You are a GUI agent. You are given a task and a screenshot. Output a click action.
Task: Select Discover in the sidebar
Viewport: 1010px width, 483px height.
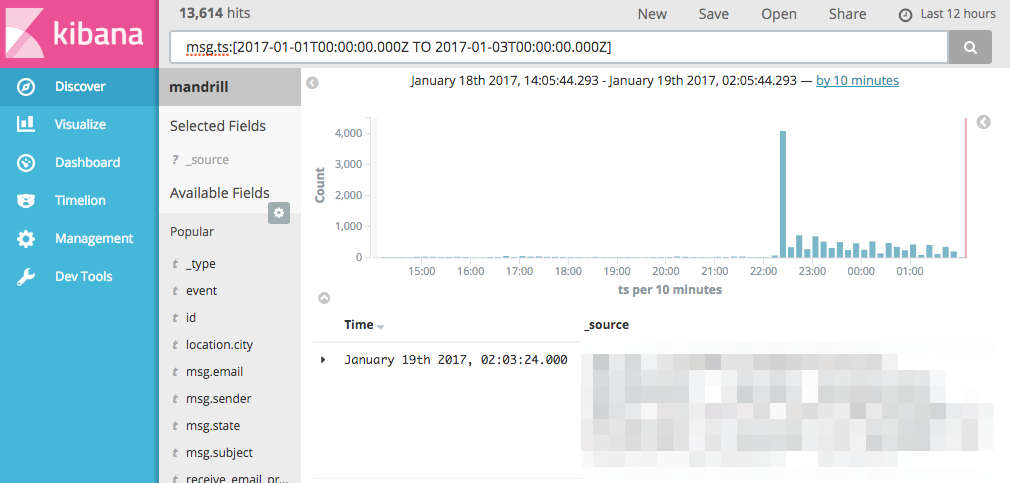coord(80,87)
